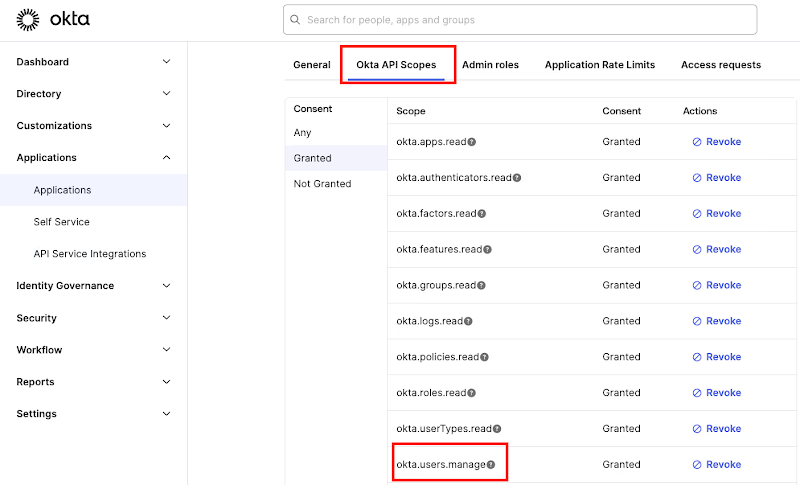Revoke the okta.authenticators.read scope

coord(717,177)
